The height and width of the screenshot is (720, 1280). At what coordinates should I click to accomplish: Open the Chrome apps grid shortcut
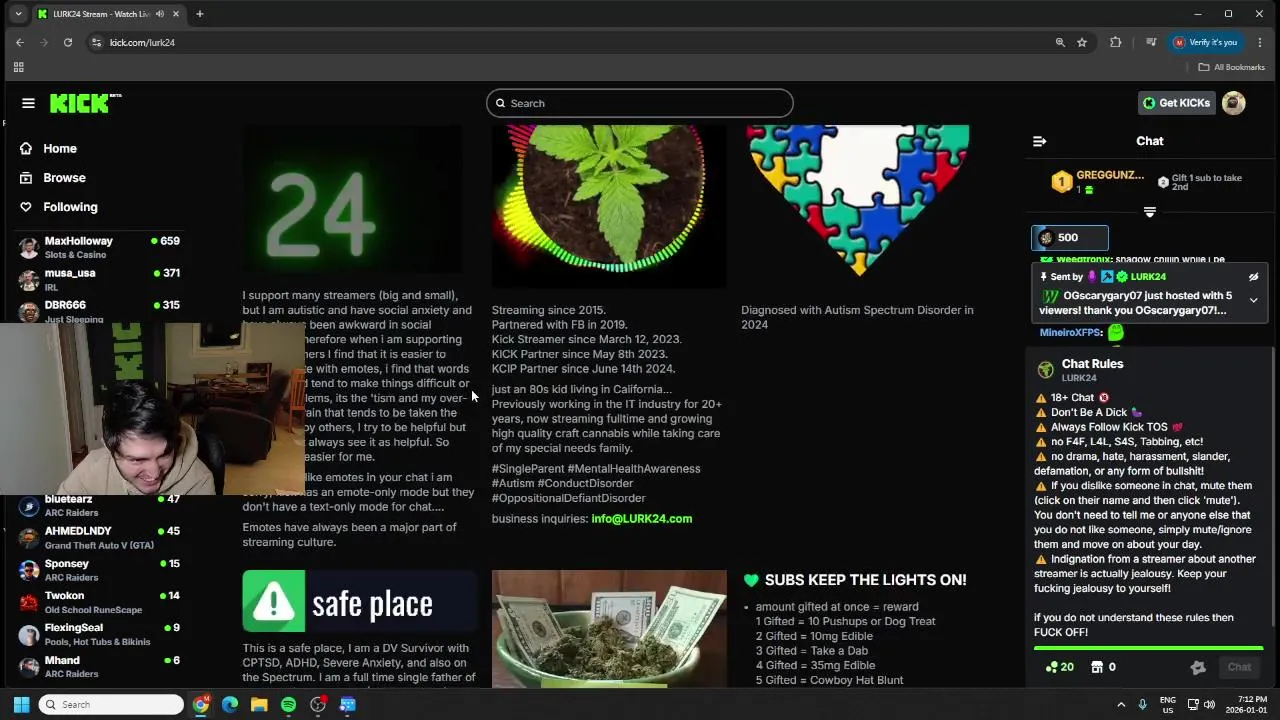(18, 67)
